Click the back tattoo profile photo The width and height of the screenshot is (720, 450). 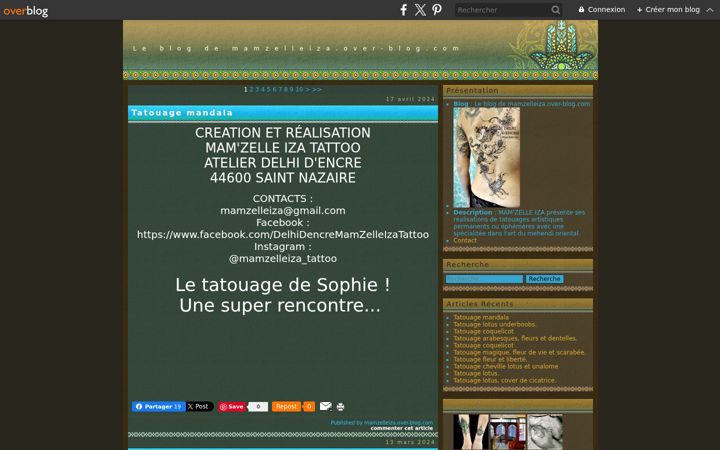pyautogui.click(x=487, y=158)
